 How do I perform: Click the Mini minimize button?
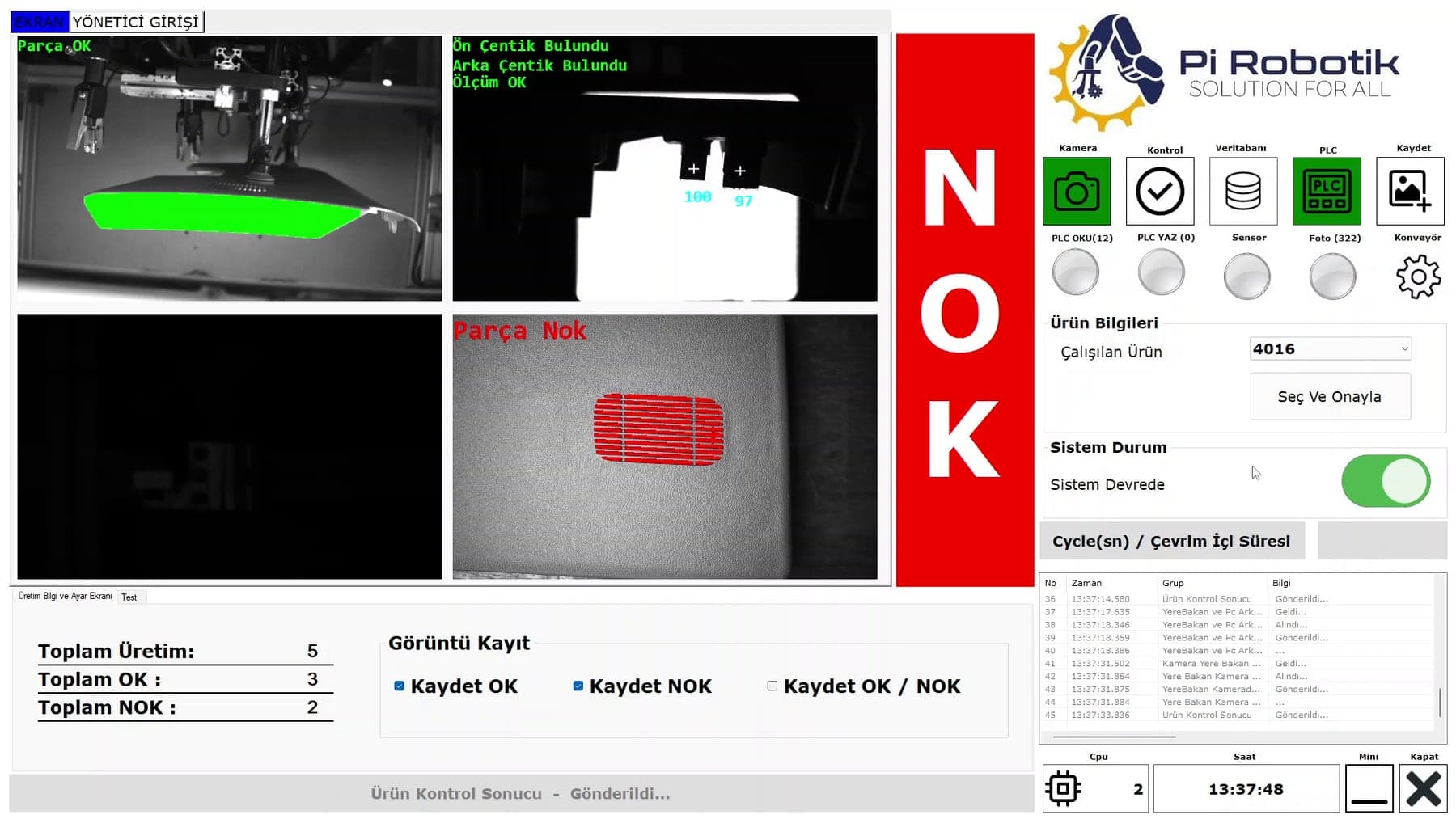pos(1369,788)
